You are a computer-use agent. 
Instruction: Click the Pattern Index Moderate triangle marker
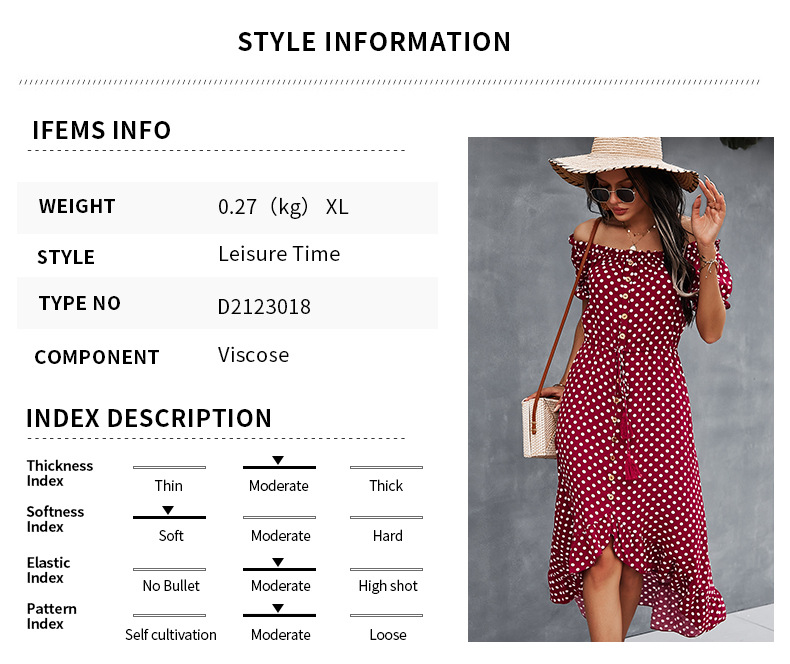[x=278, y=608]
